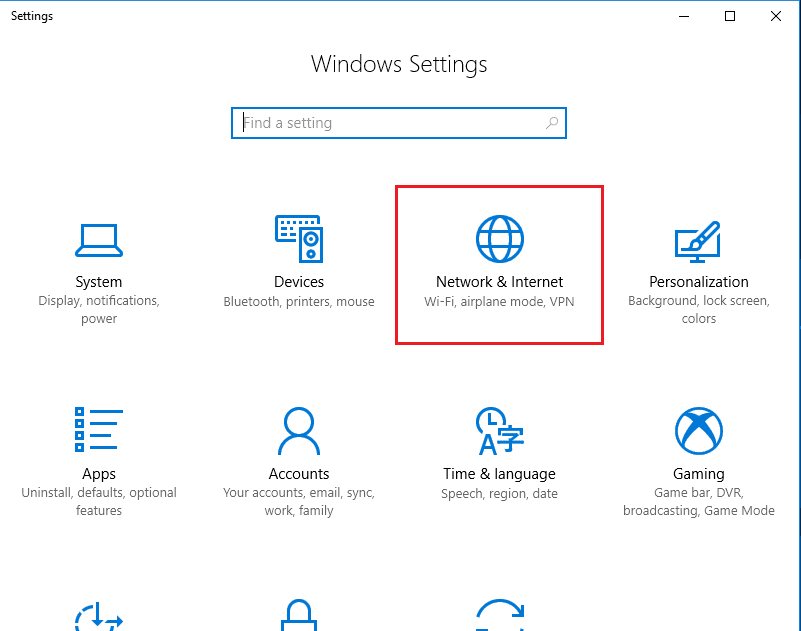Click the Update & Security arrows icon
The image size is (801, 631).
(499, 615)
